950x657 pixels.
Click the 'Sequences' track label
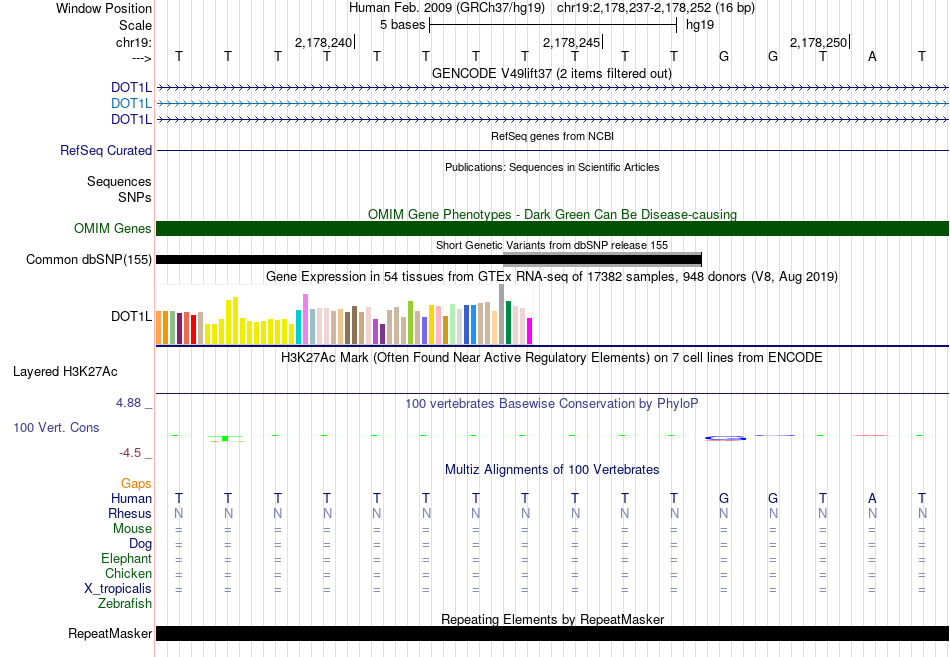coord(119,181)
